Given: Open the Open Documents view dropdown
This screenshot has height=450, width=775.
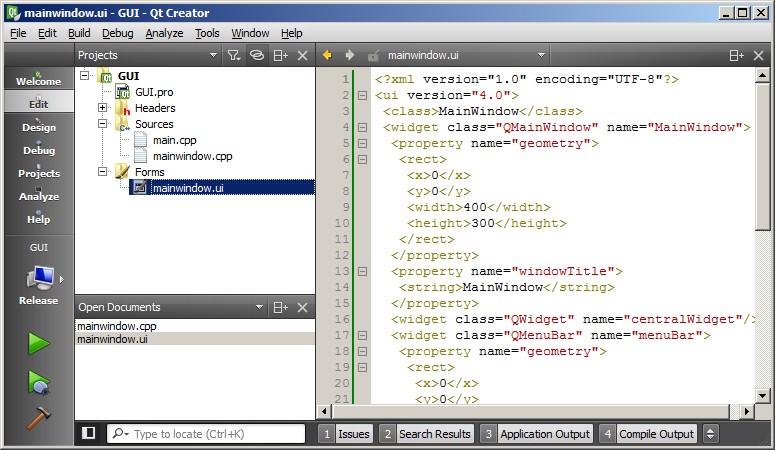Looking at the screenshot, I should pyautogui.click(x=171, y=307).
